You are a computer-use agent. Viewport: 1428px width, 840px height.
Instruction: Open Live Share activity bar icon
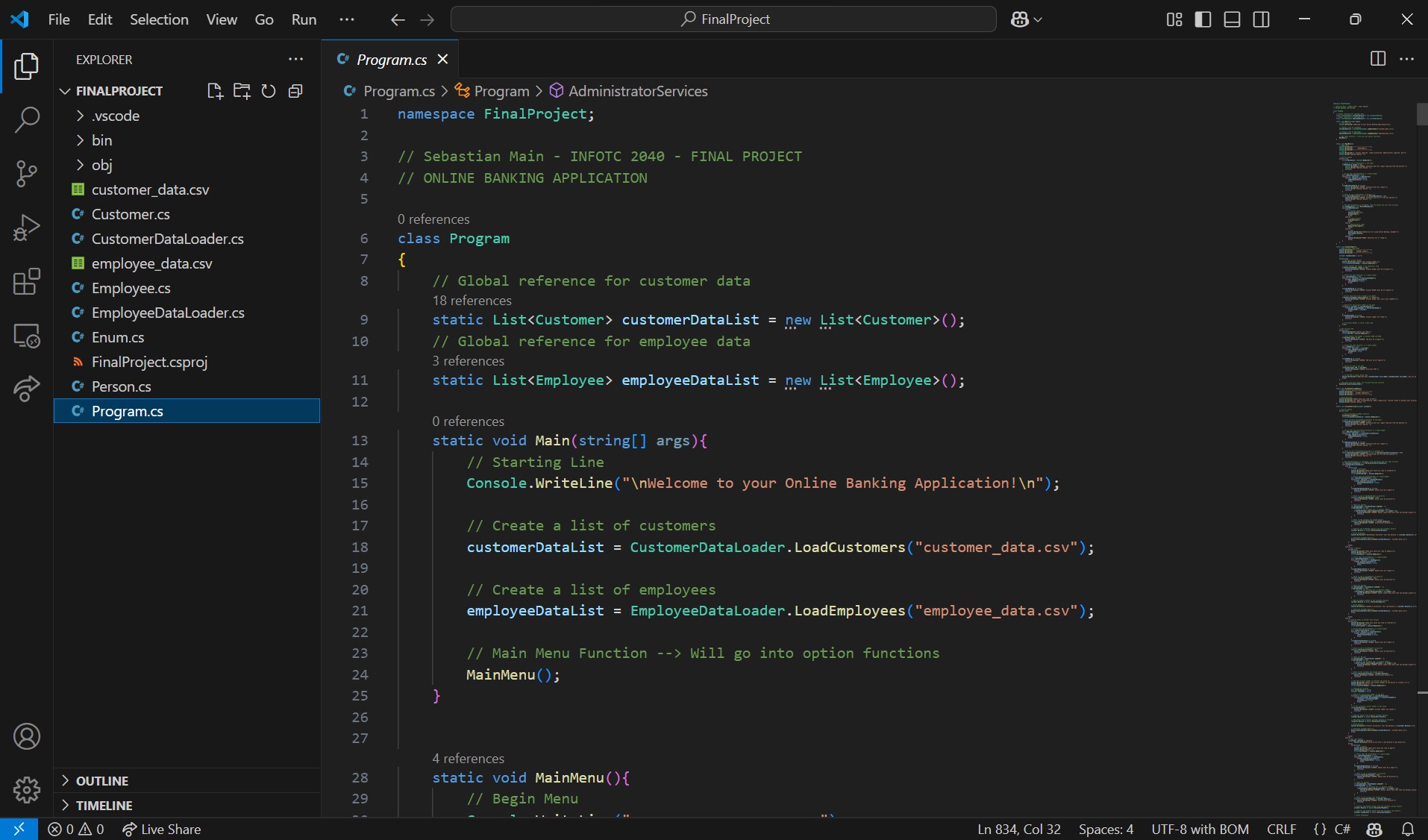(x=26, y=389)
